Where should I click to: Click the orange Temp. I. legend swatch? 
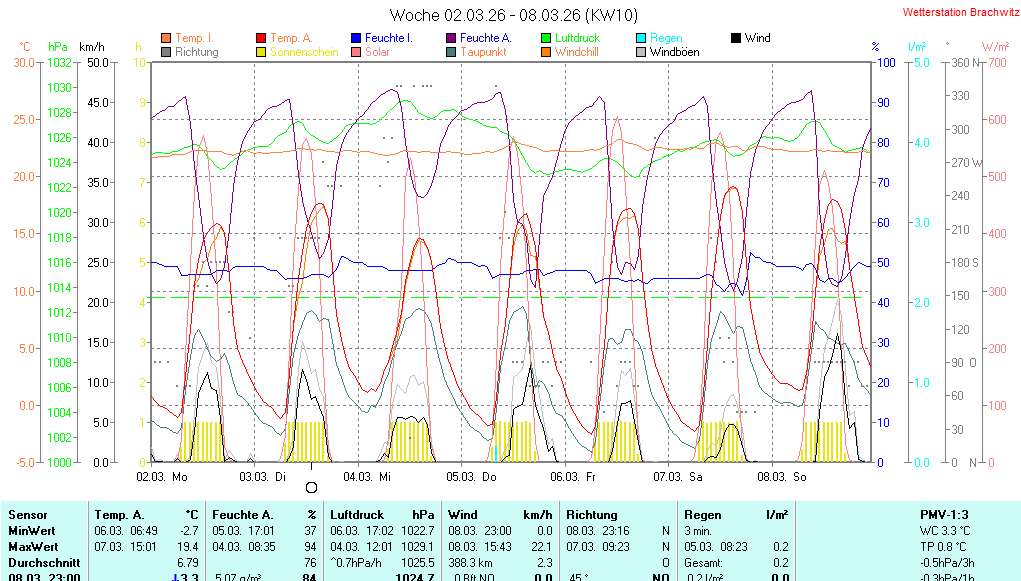[x=166, y=38]
